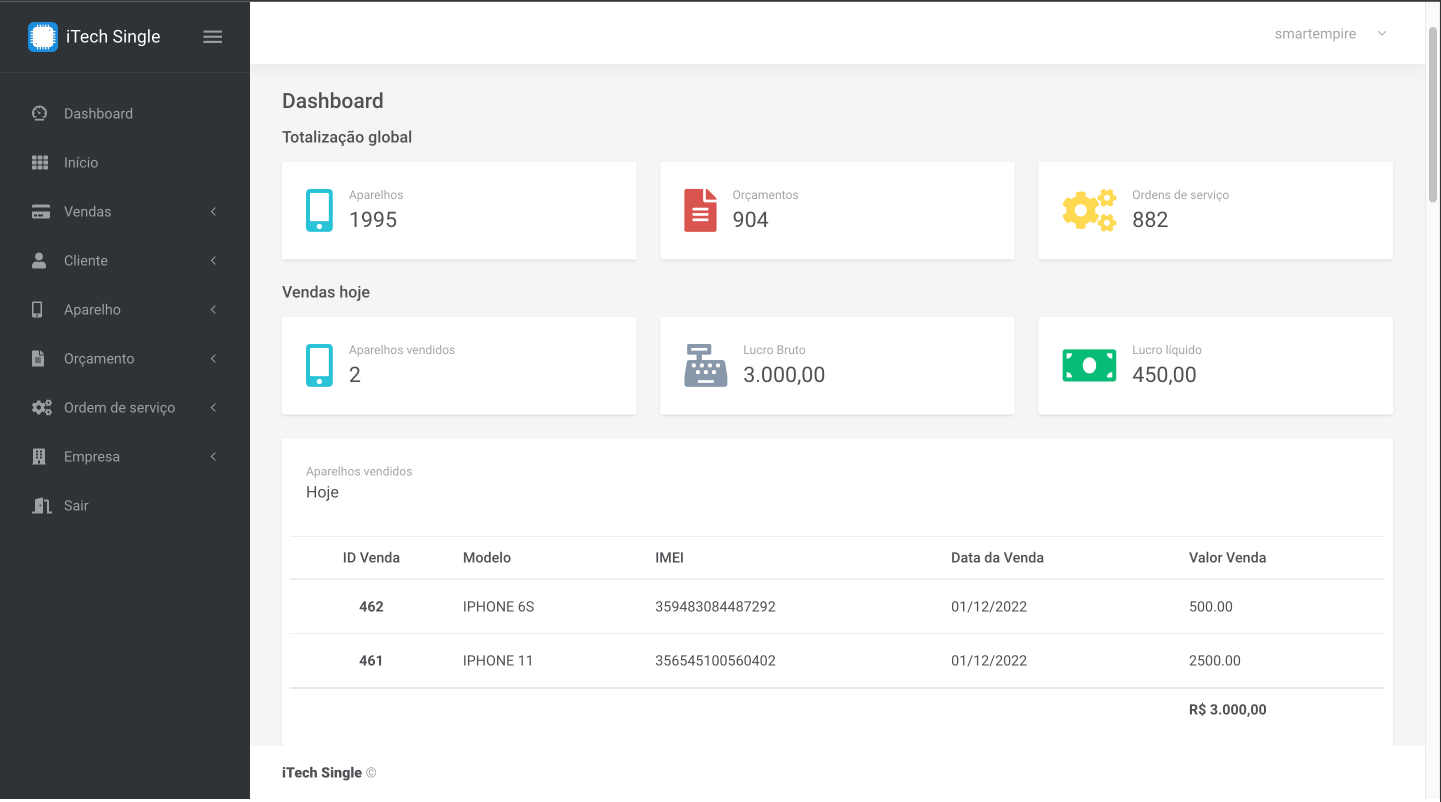Click the ID Venda column header
The image size is (1441, 802).
371,558
